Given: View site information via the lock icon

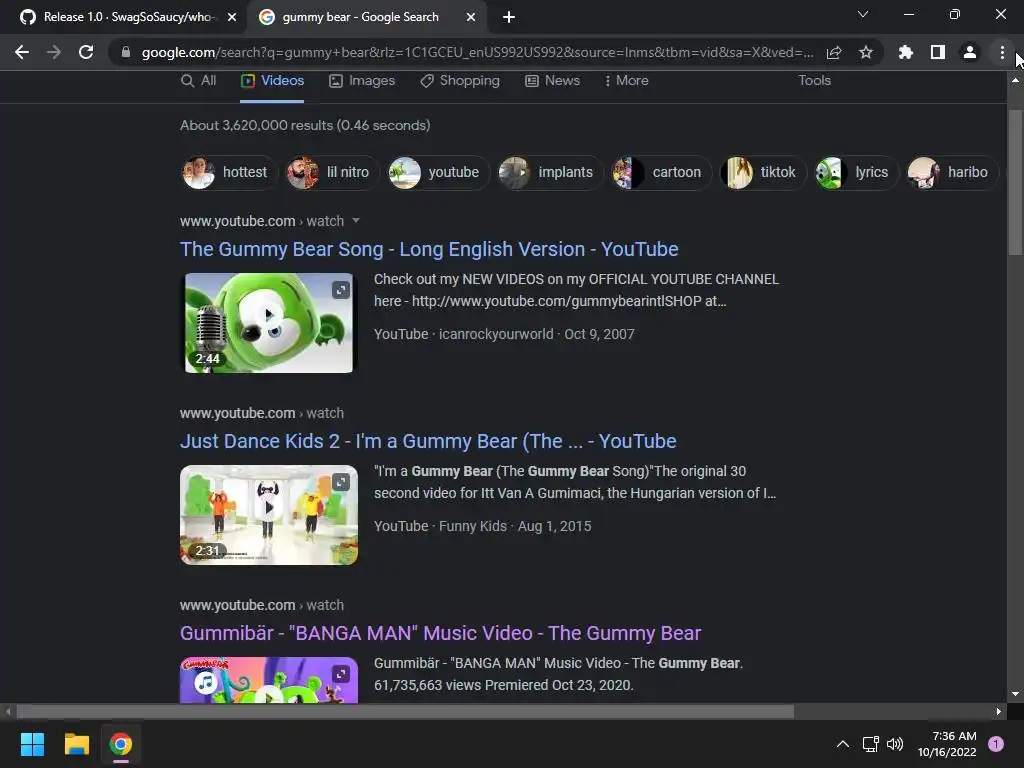Looking at the screenshot, I should click(125, 52).
